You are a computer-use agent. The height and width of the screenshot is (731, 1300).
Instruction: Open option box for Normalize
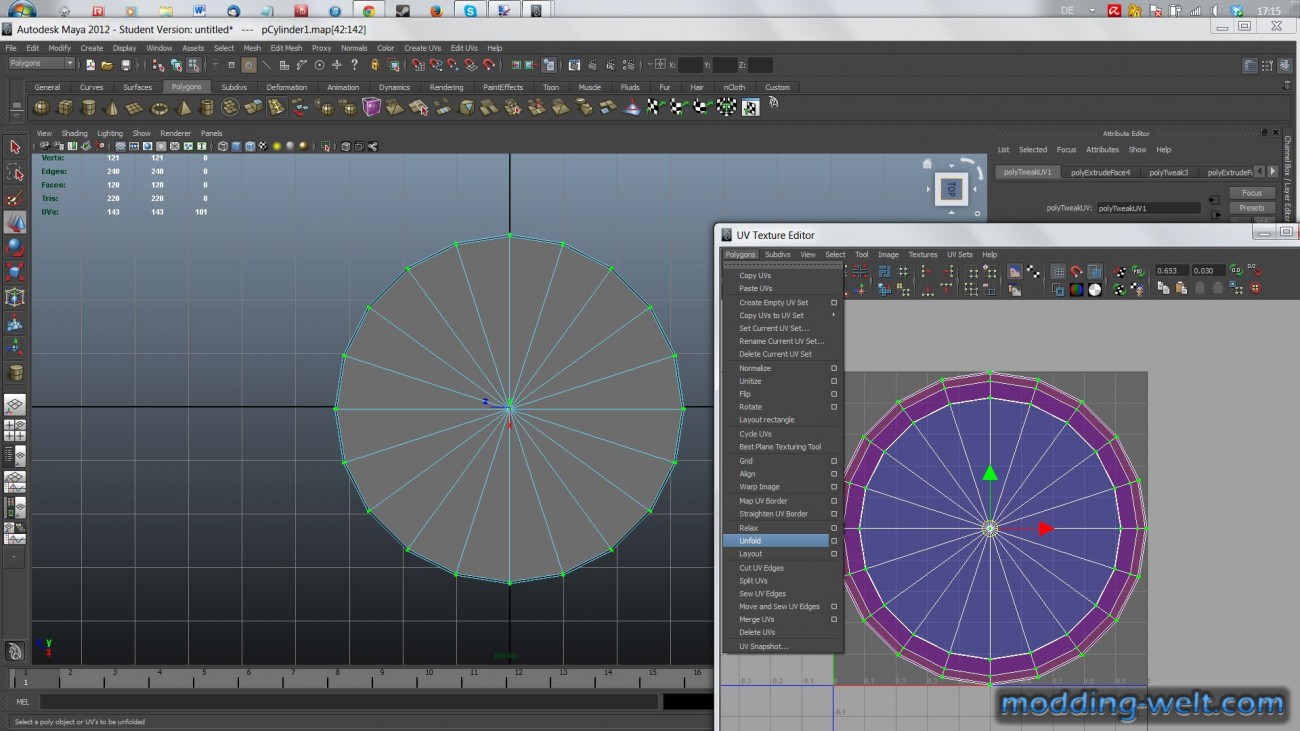[834, 368]
